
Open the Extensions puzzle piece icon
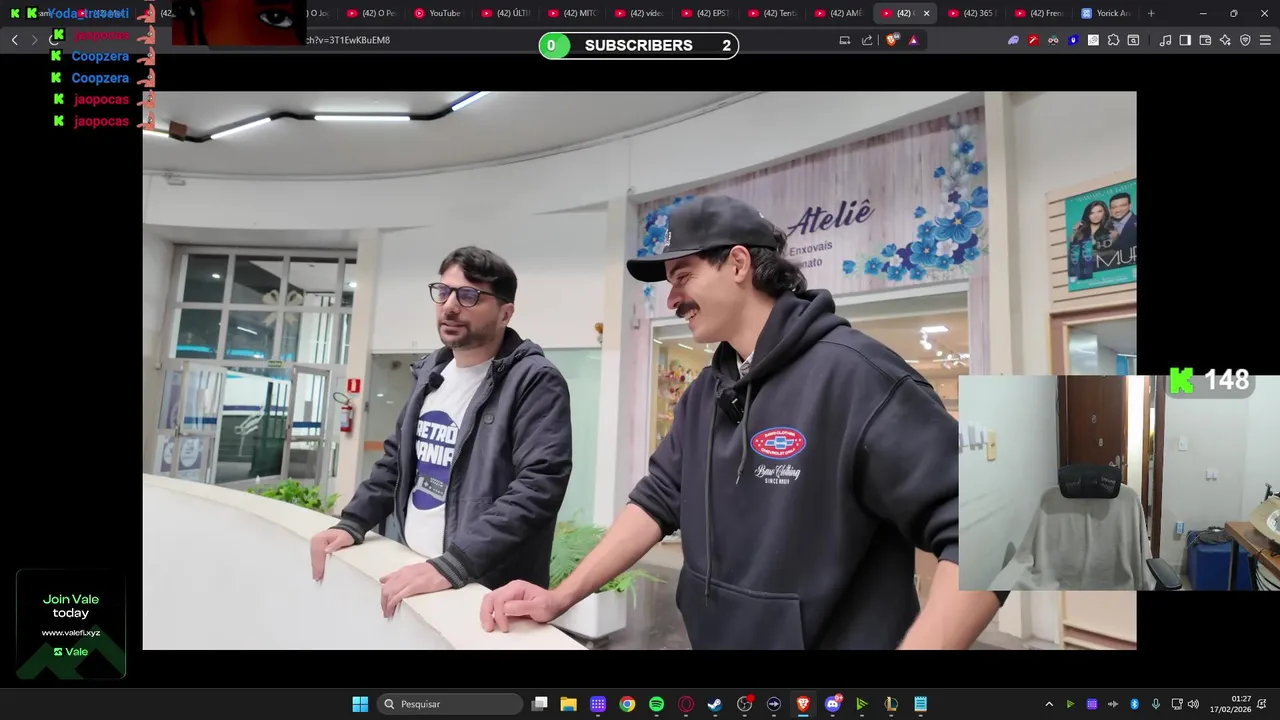coord(1113,40)
